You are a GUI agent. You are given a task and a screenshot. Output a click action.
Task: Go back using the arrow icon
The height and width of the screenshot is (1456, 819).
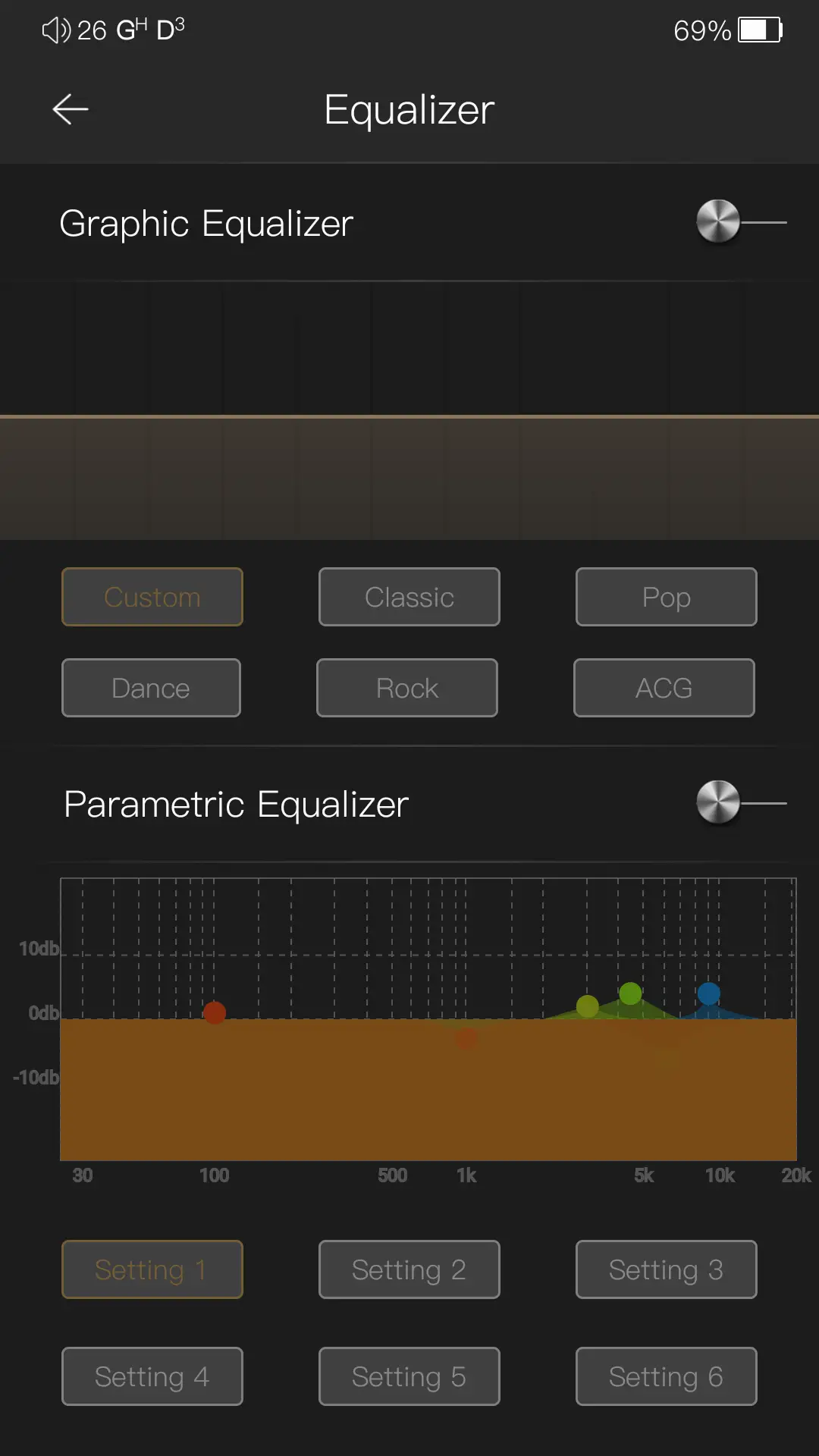click(x=71, y=110)
